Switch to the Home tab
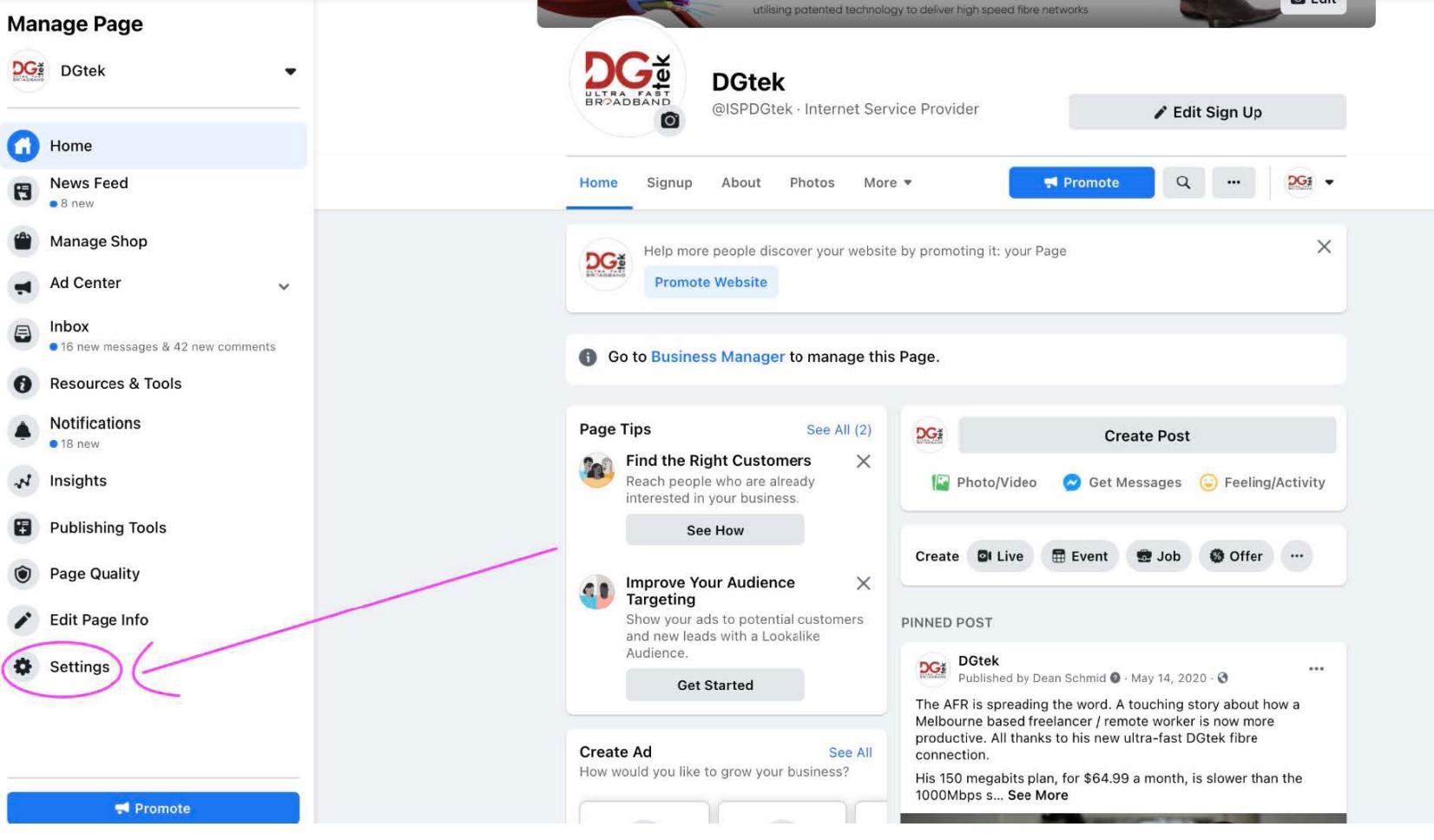The width and height of the screenshot is (1434, 840). coord(598,182)
